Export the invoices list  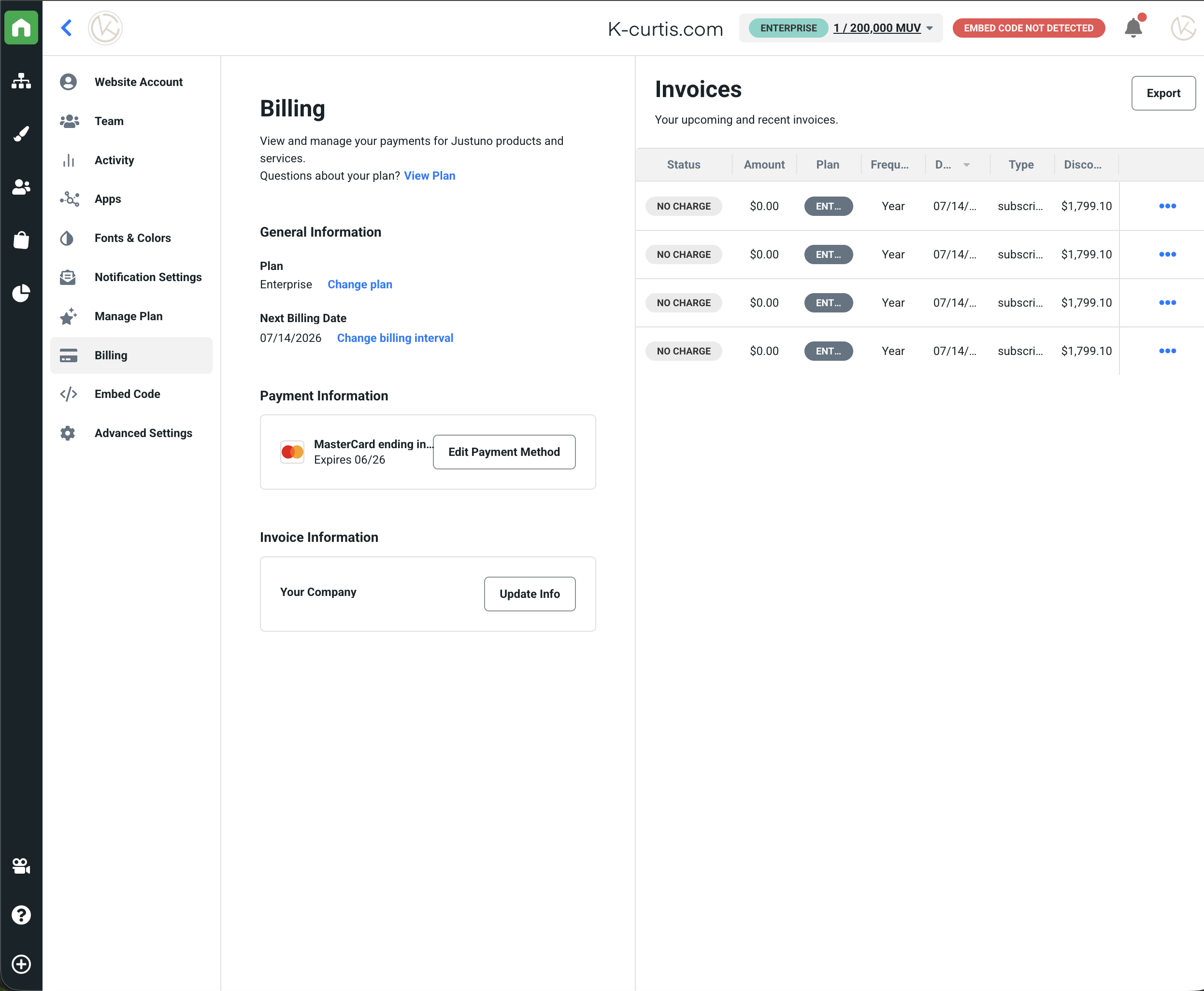1163,93
